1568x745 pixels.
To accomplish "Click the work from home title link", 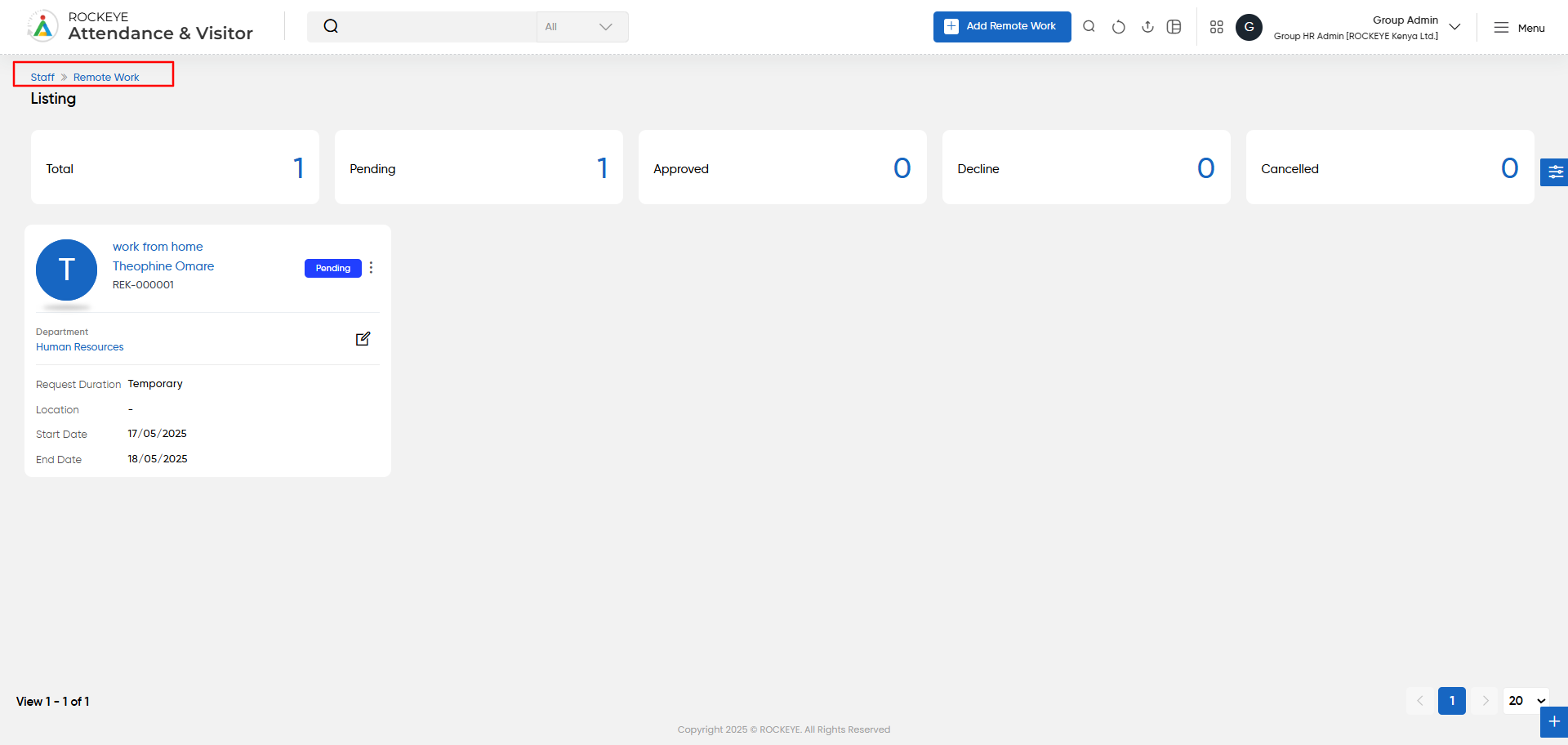I will 158,247.
